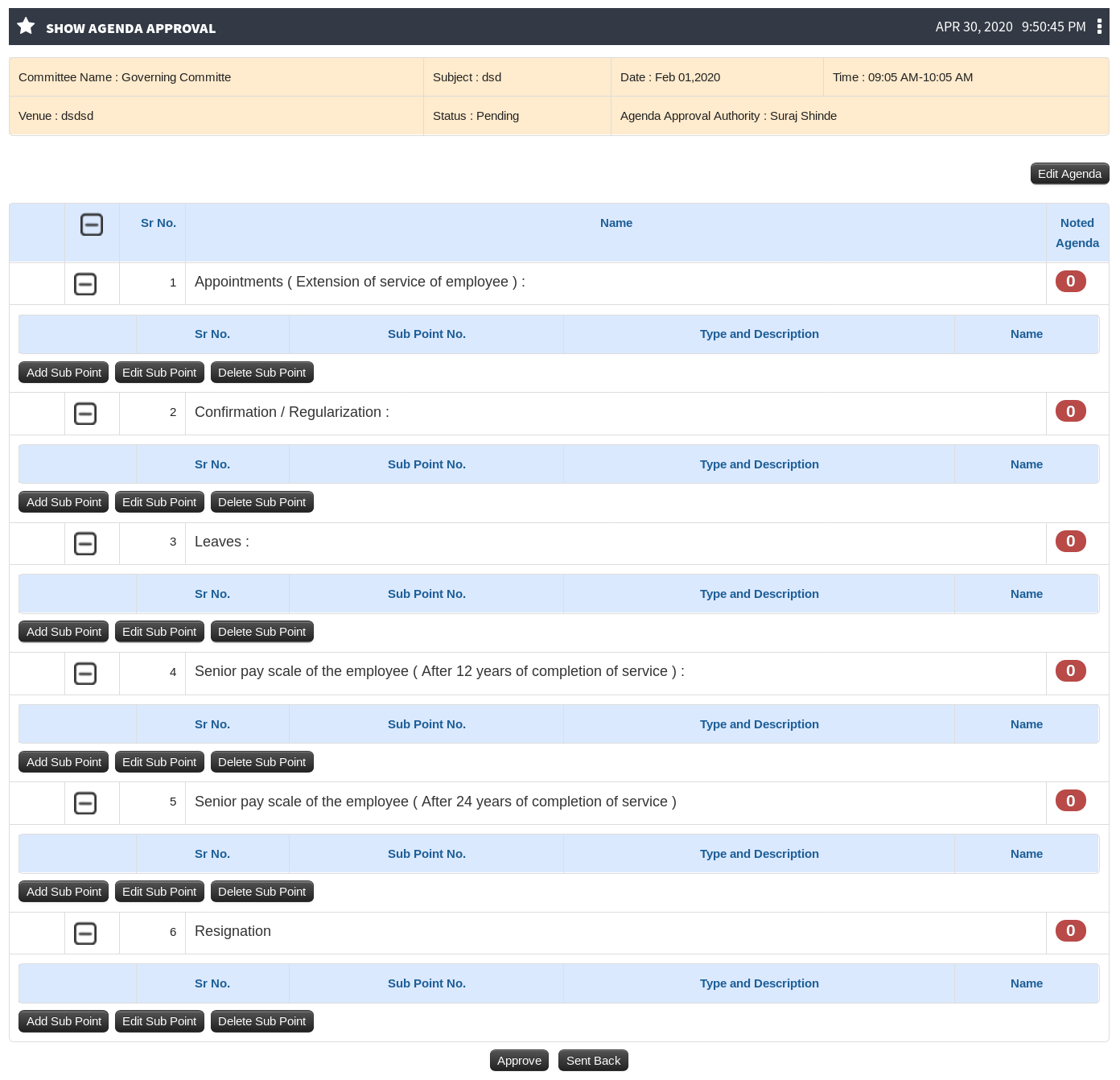The width and height of the screenshot is (1120, 1080).
Task: Add Sub Point under Appointments
Action: [64, 373]
